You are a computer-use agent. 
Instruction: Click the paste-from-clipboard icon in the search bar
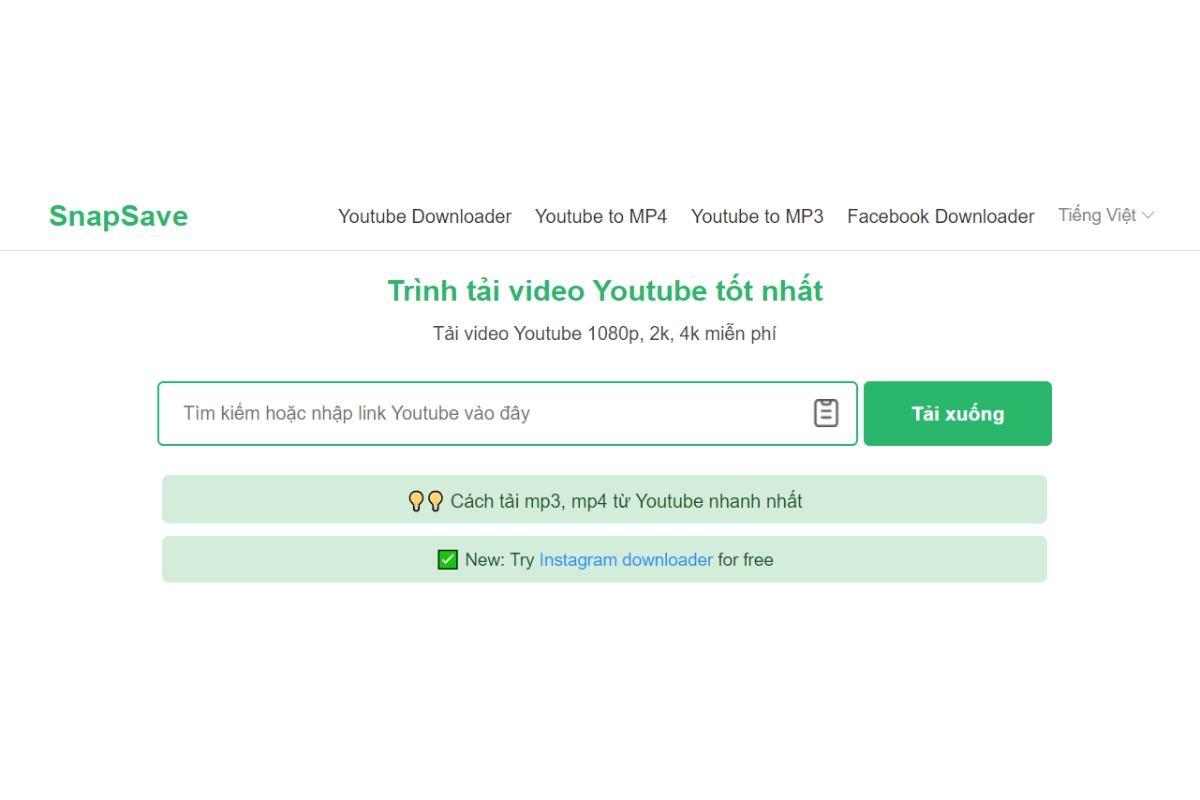(825, 413)
